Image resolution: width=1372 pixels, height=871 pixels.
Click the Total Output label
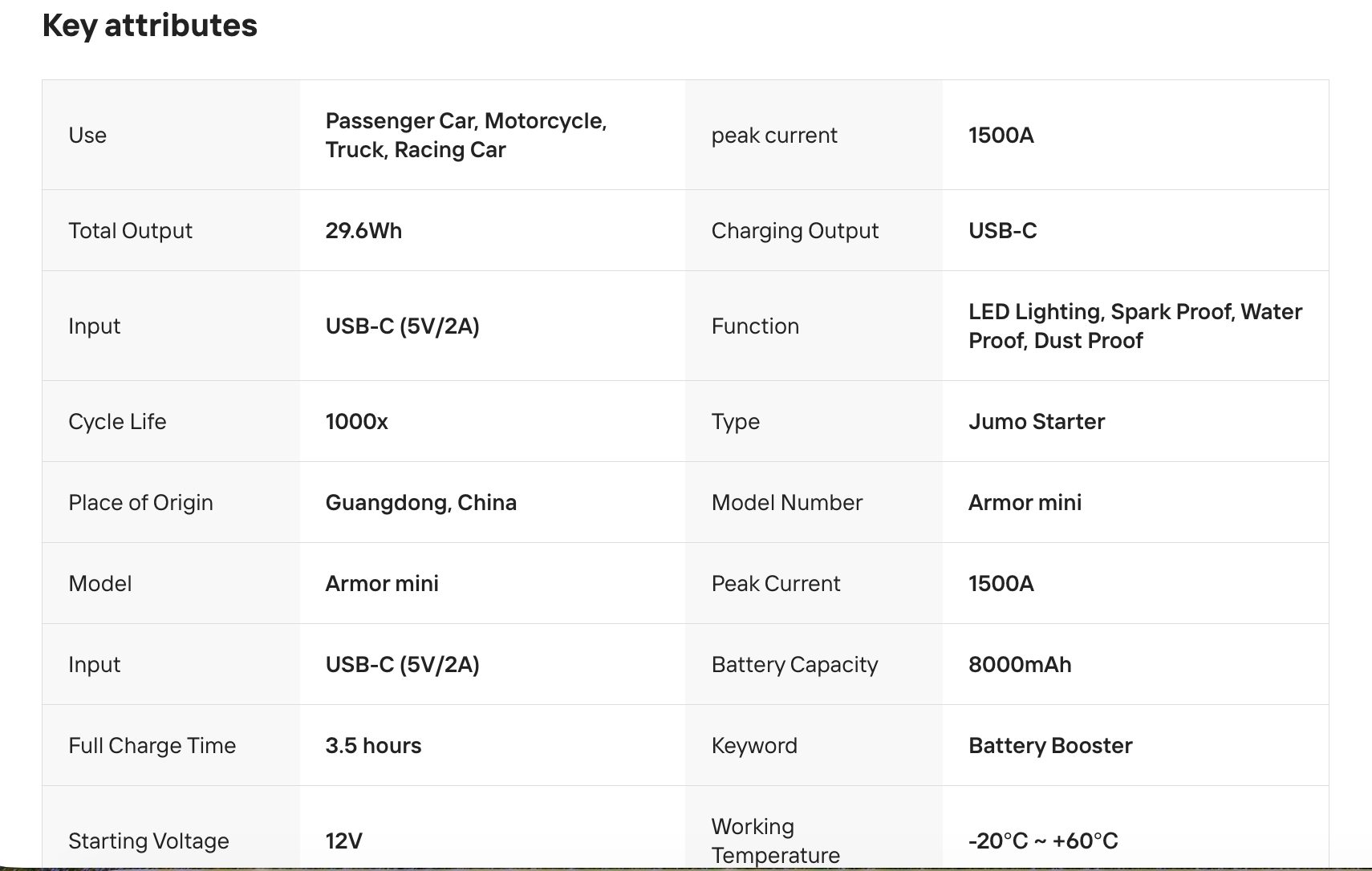pyautogui.click(x=130, y=231)
